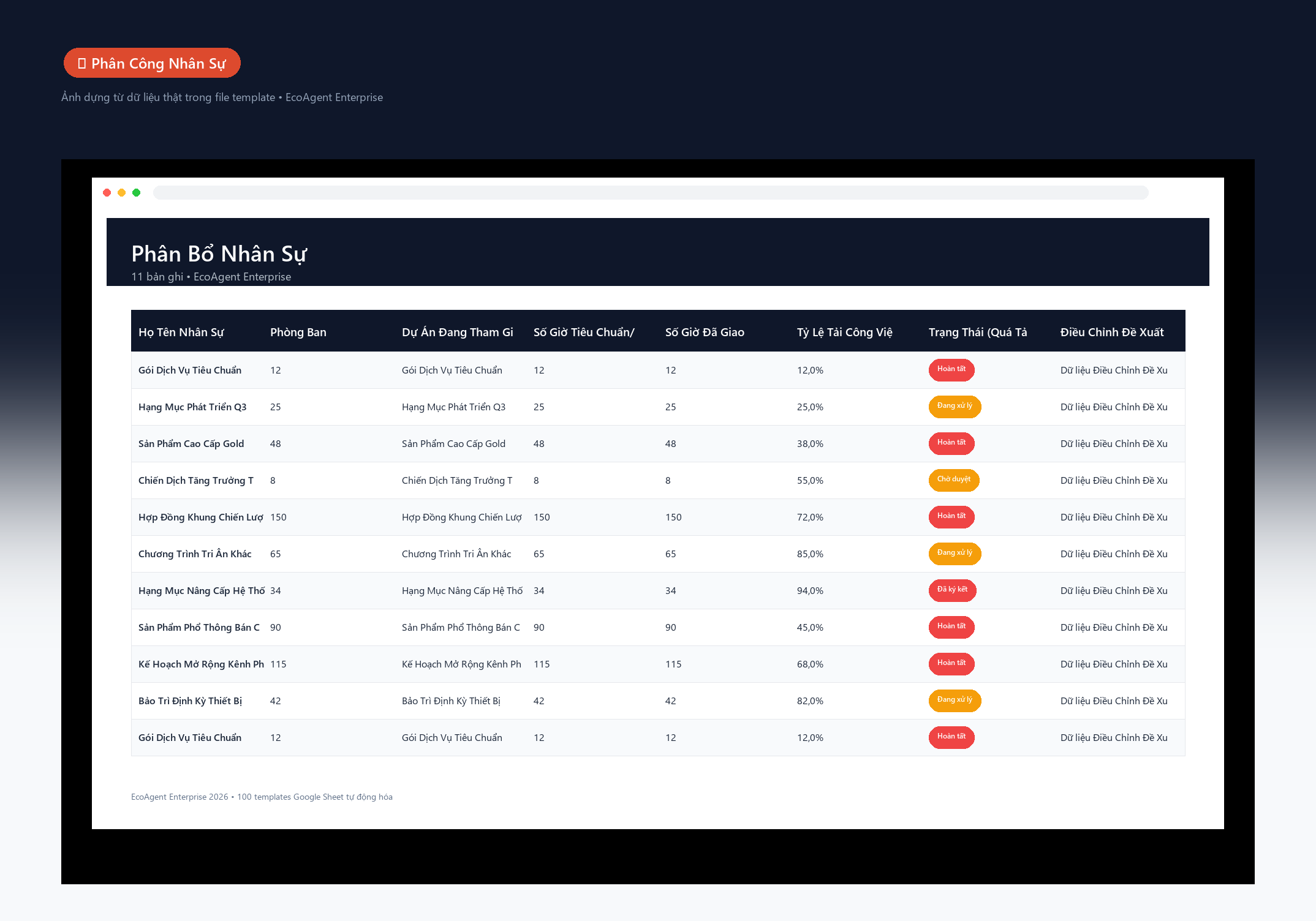
Task: Select name cell Sản Phẩm Cao Cấp Gold
Action: point(191,444)
